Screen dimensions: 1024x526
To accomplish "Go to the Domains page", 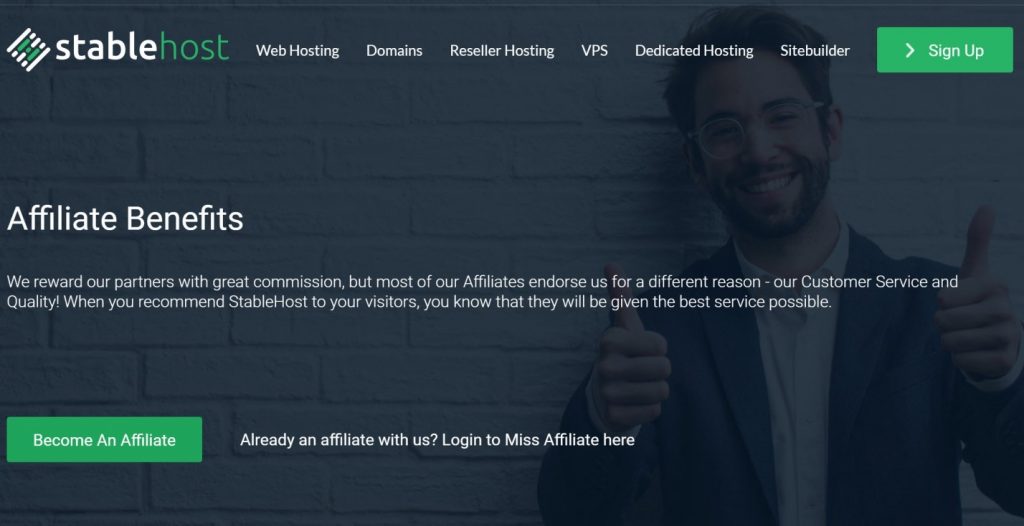I will click(x=394, y=50).
